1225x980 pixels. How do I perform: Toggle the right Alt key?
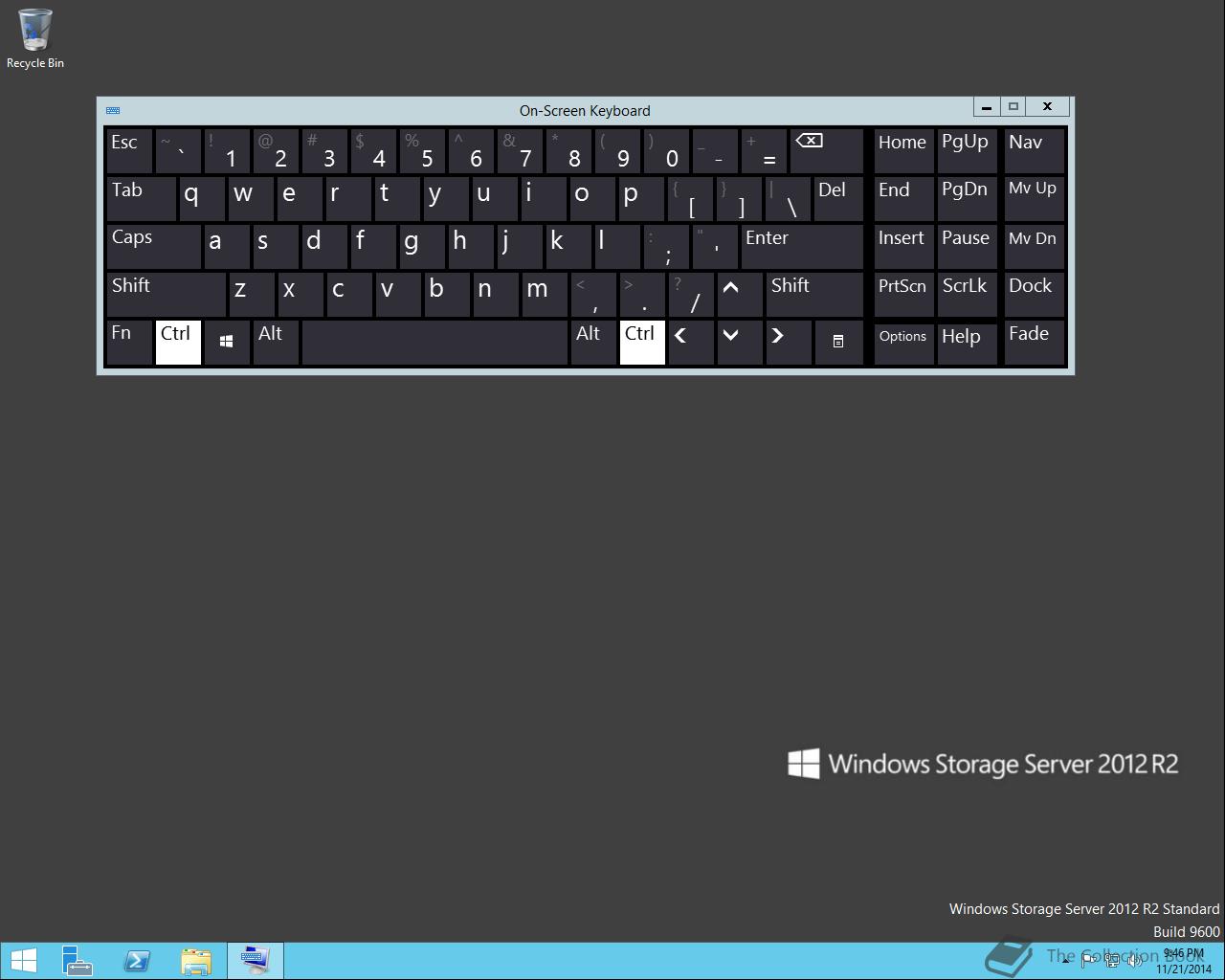click(x=593, y=343)
